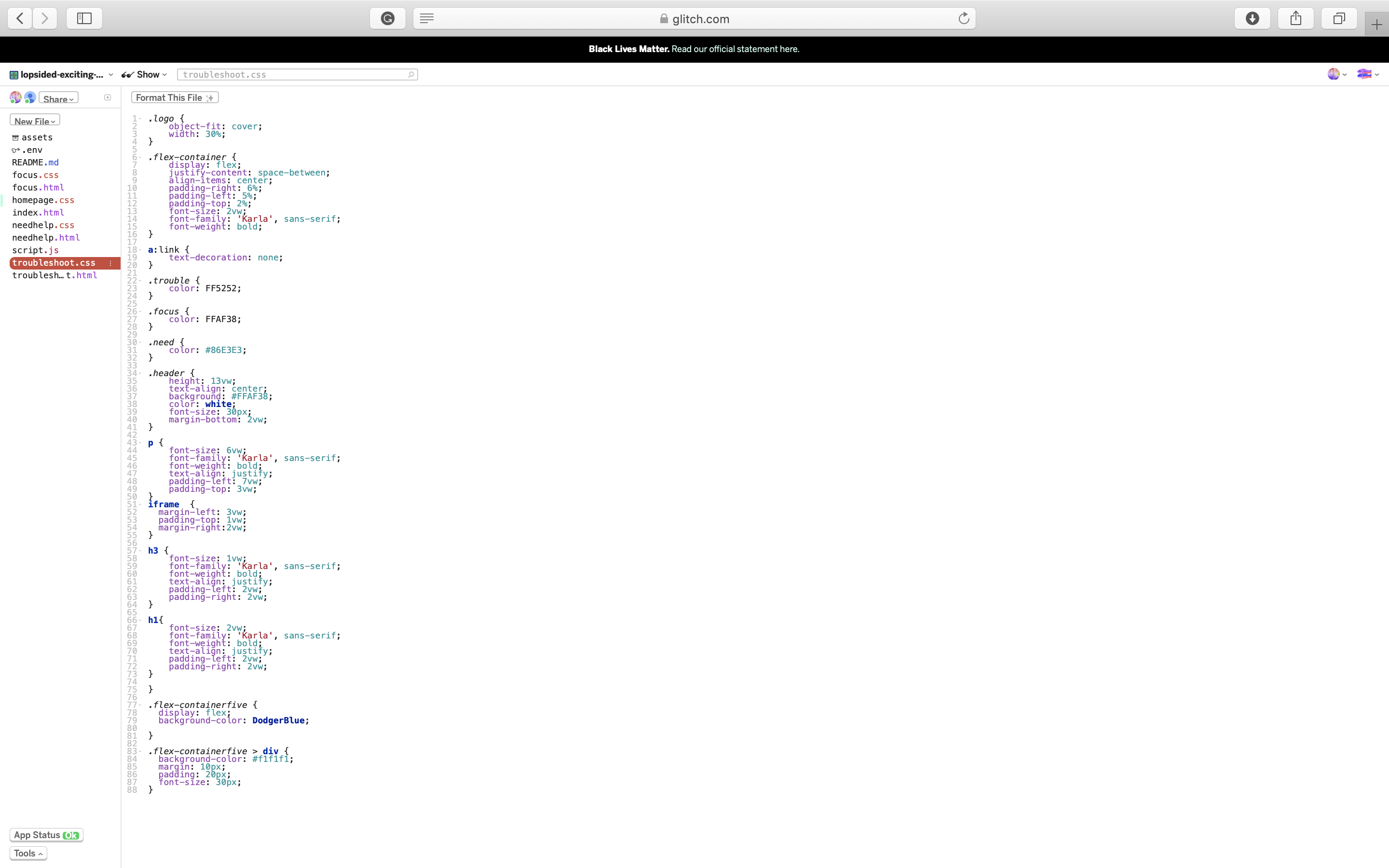Fold the .logo rule at line 1
Image resolution: width=1389 pixels, height=868 pixels.
tap(140, 119)
